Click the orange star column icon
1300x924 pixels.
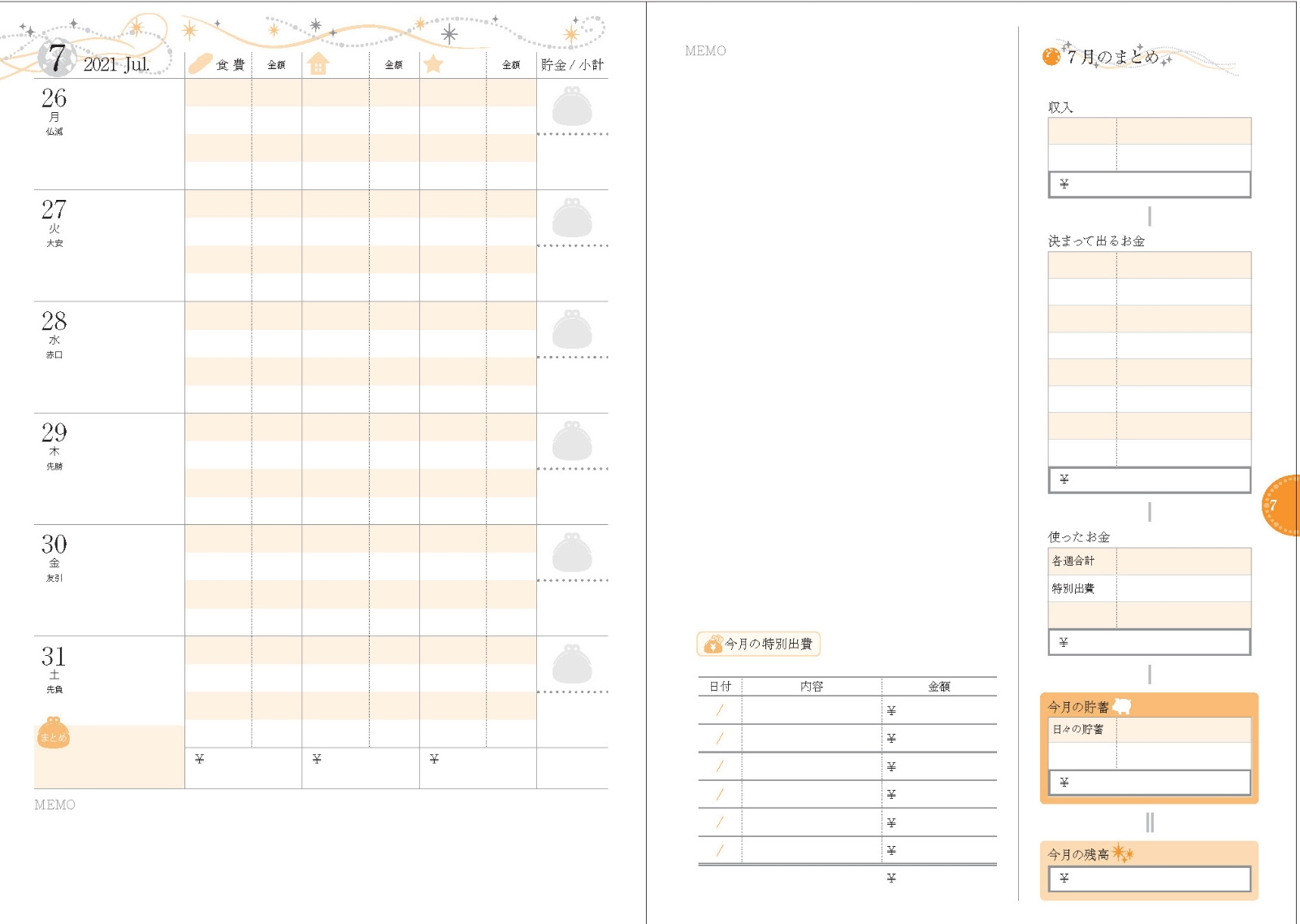point(434,63)
